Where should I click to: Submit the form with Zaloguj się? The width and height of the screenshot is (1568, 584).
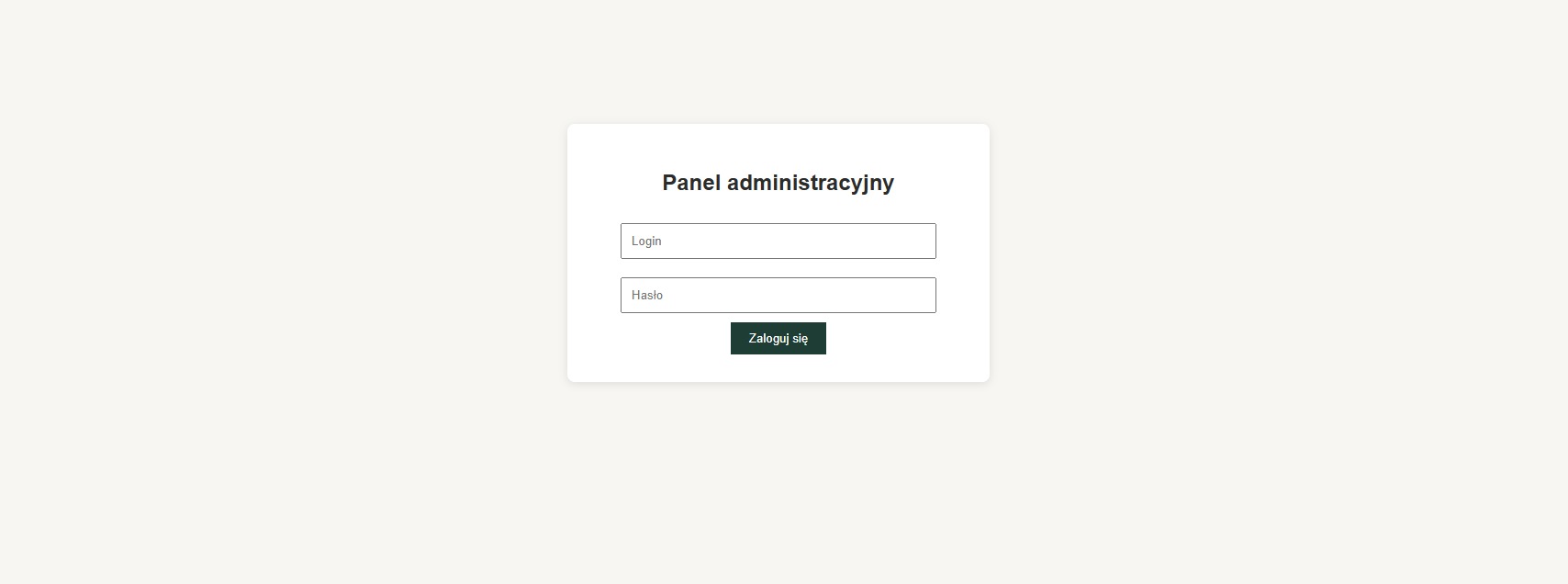pyautogui.click(x=778, y=338)
